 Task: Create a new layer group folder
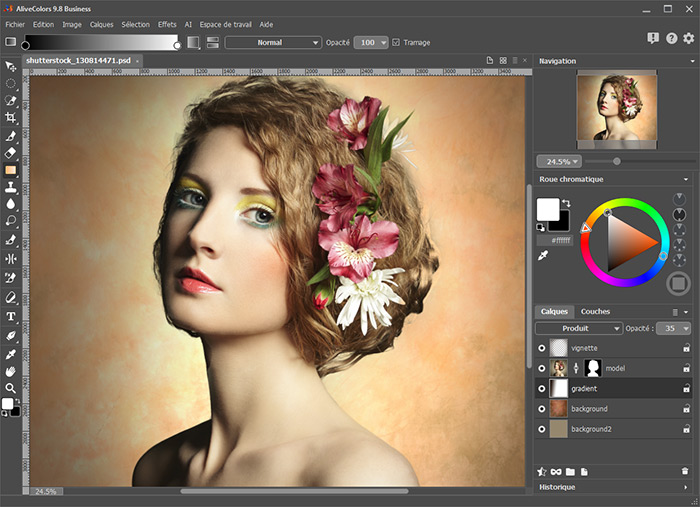point(570,472)
